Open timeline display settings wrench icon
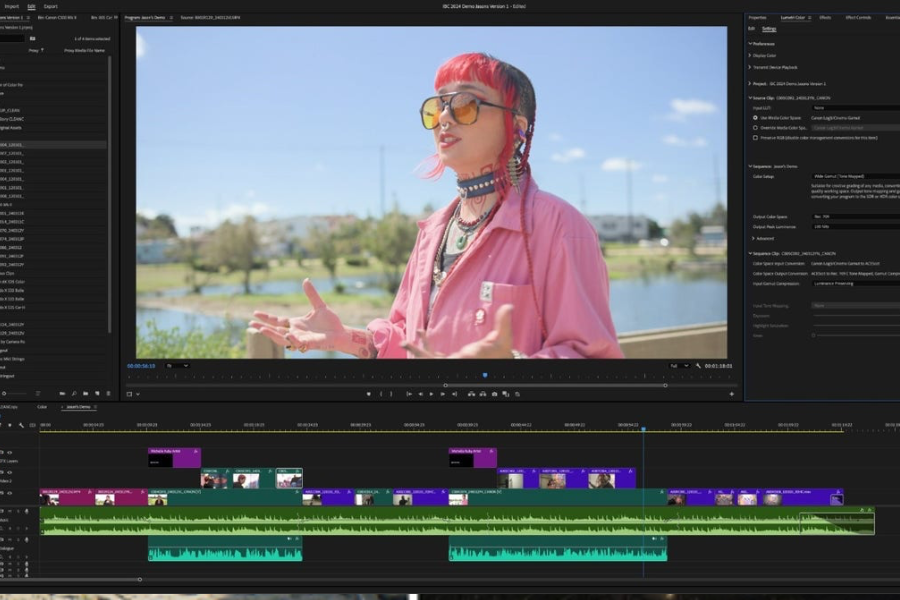Screen dimensions: 900x600 click(21, 425)
